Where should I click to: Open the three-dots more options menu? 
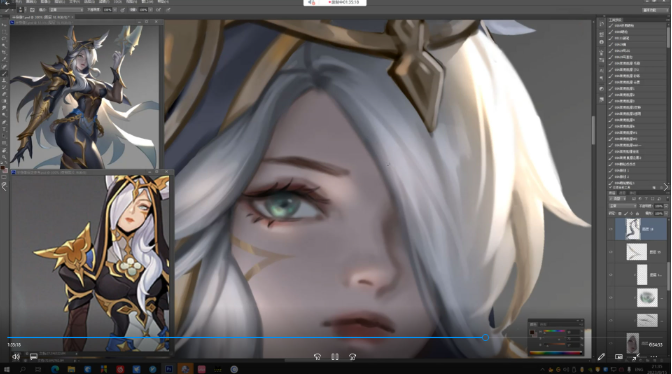654,356
